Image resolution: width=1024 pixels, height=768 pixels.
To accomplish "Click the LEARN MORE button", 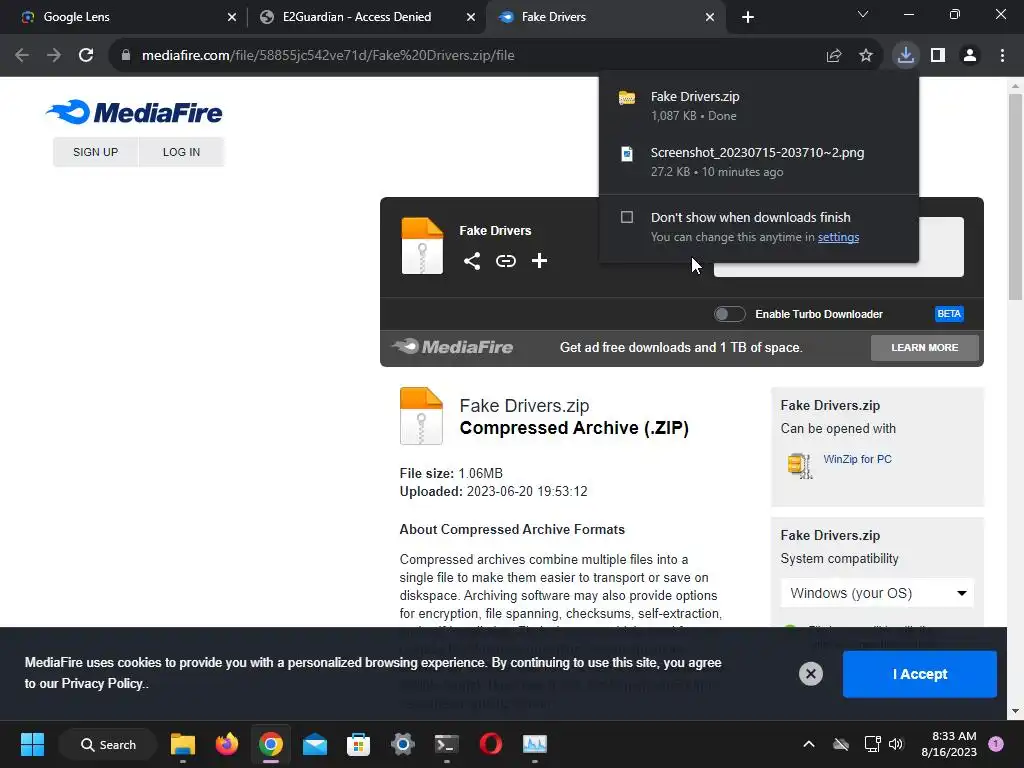I will click(x=925, y=347).
